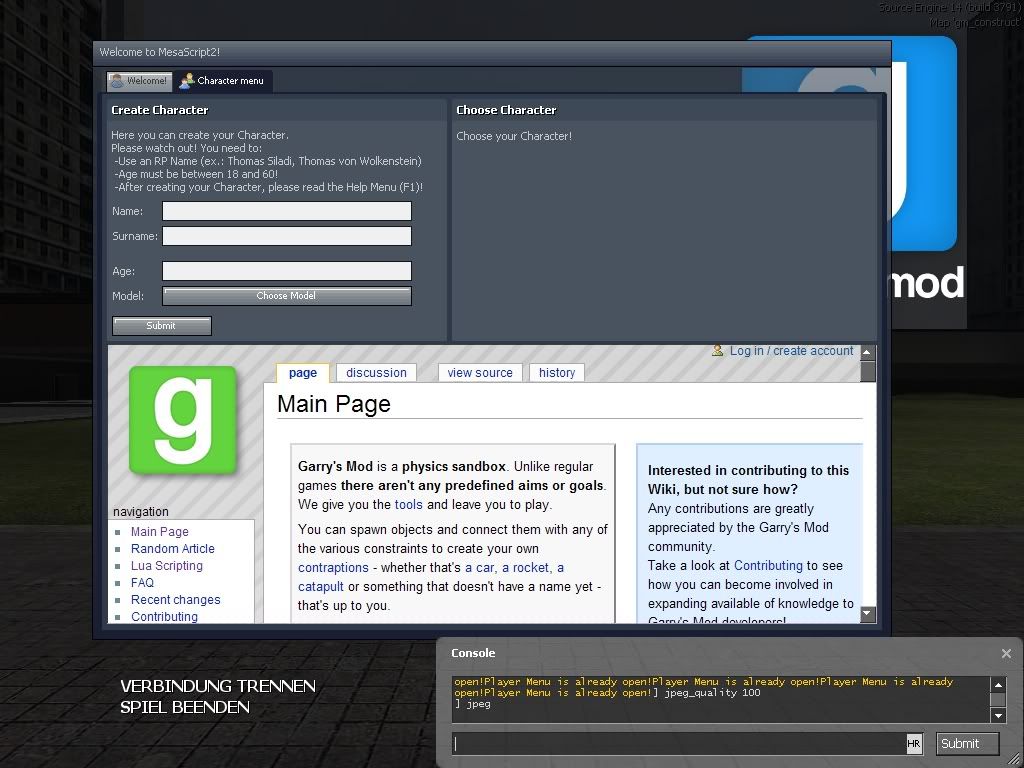Switch to the Welcome! tab
Screen dimensions: 1024x768
pyautogui.click(x=140, y=81)
